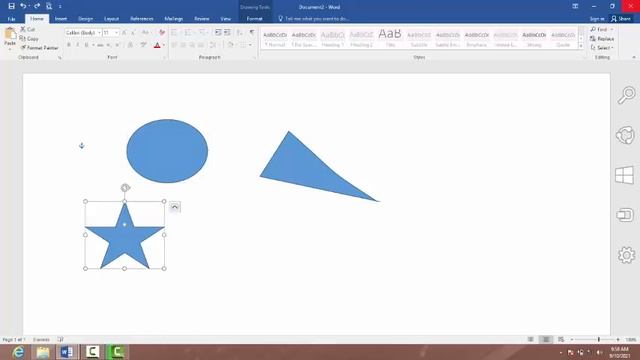The image size is (640, 360).
Task: Center align text
Action: tap(183, 45)
